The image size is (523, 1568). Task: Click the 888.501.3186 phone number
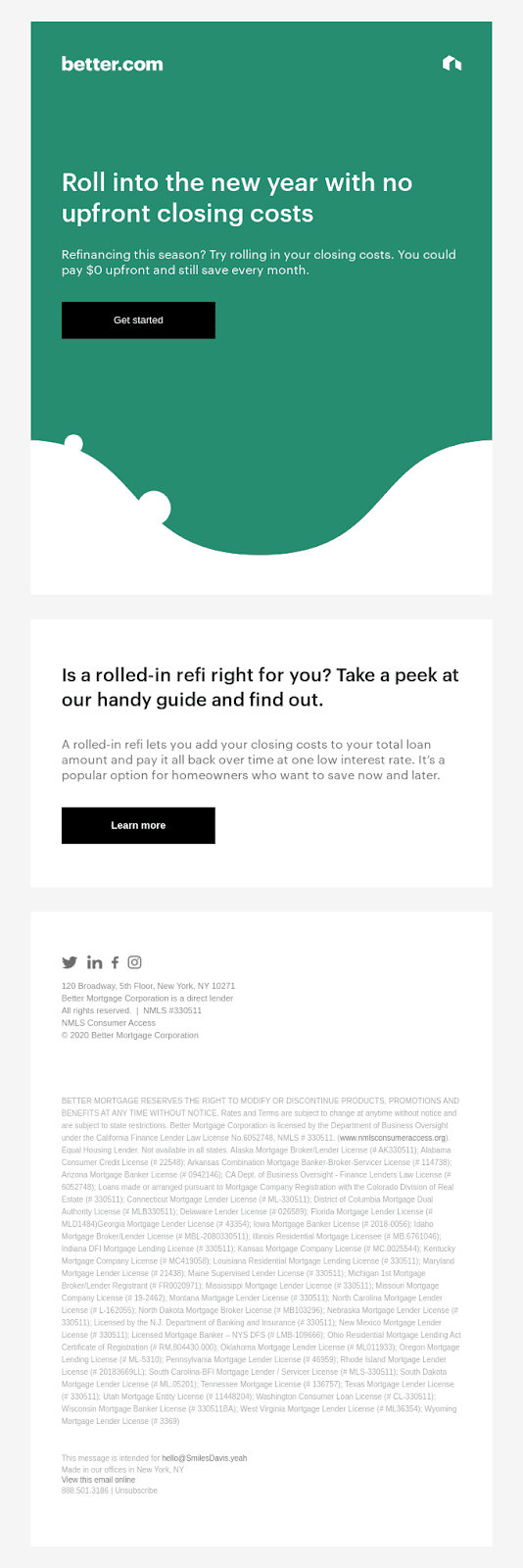[x=85, y=1491]
